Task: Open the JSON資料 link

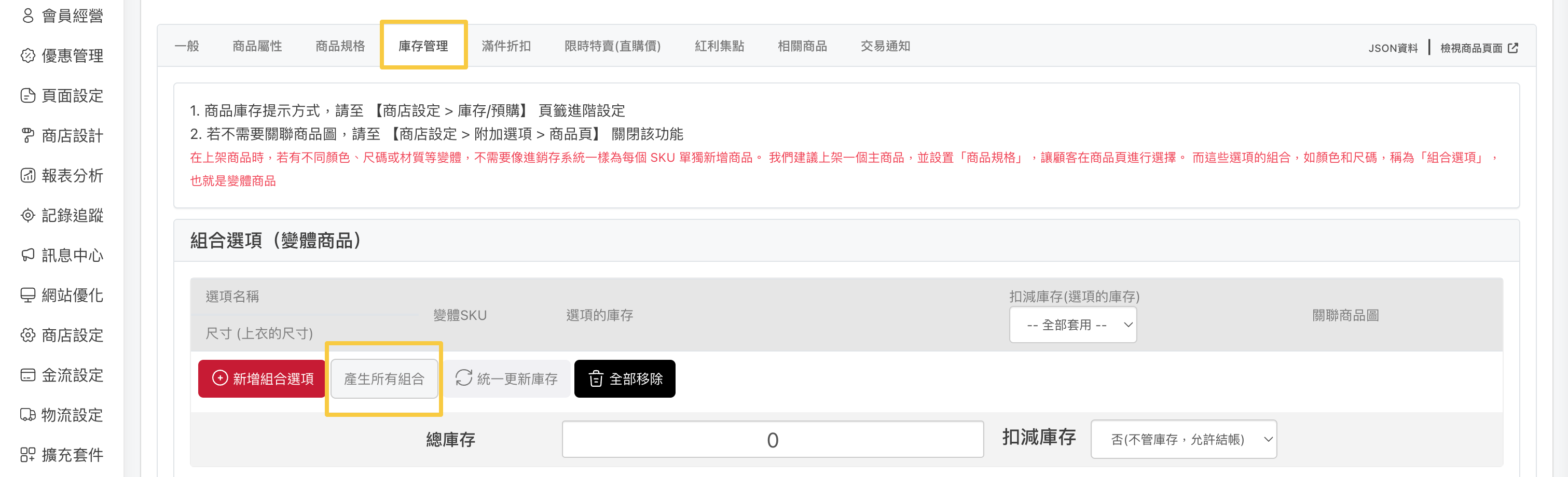Action: click(x=1393, y=48)
